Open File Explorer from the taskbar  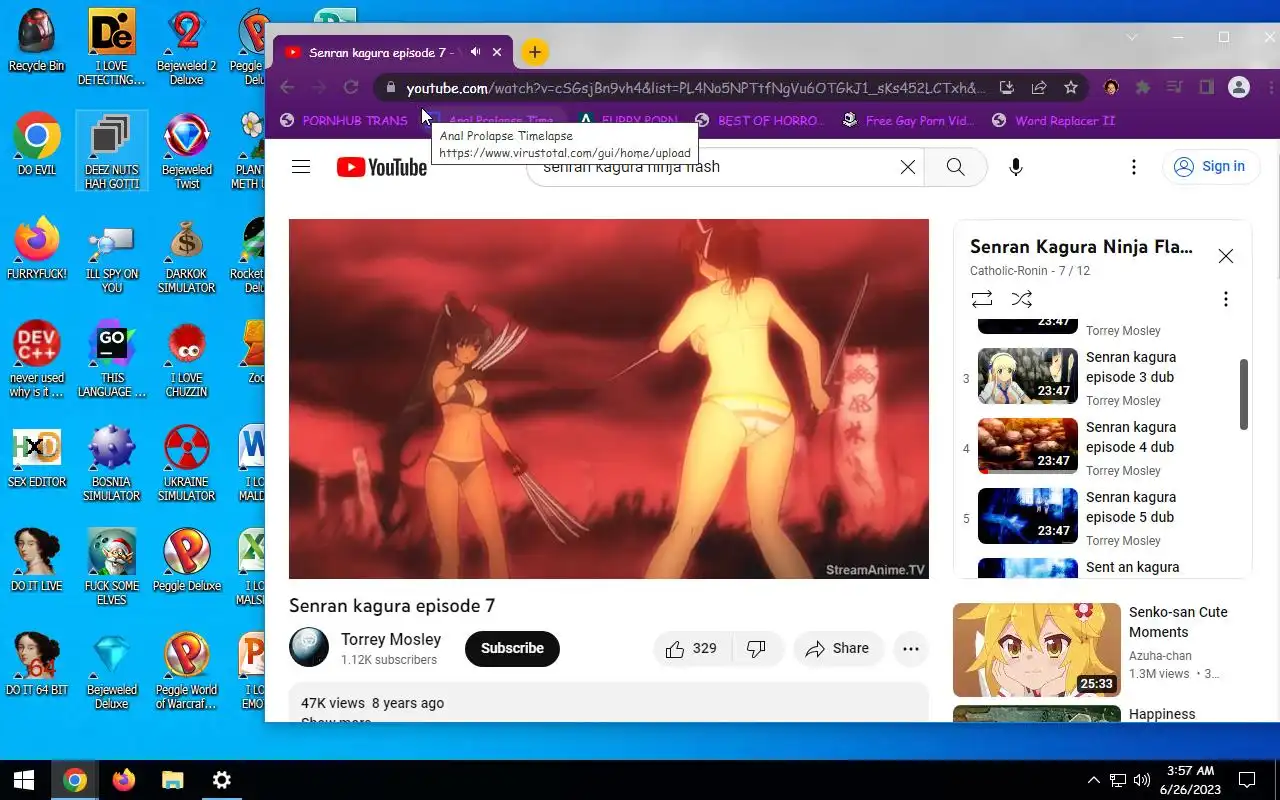coord(172,780)
